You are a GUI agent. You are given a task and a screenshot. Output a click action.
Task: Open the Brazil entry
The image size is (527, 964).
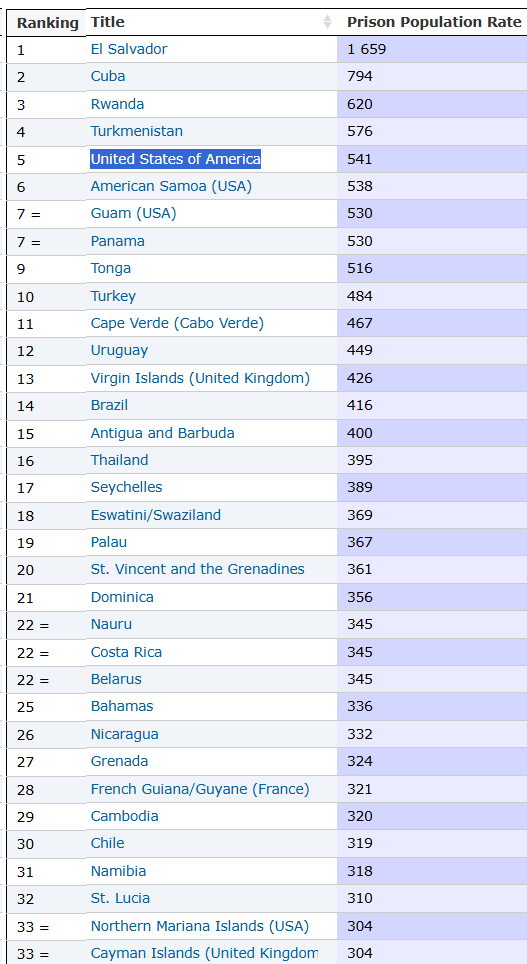point(109,405)
